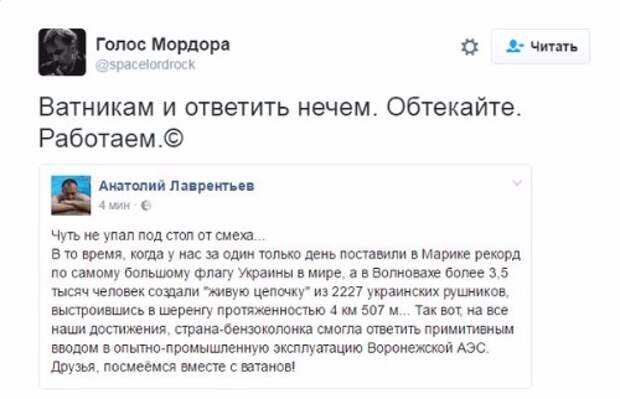620x399 pixels.
Task: Click line Чуть не упал под стол
Action: pos(158,236)
